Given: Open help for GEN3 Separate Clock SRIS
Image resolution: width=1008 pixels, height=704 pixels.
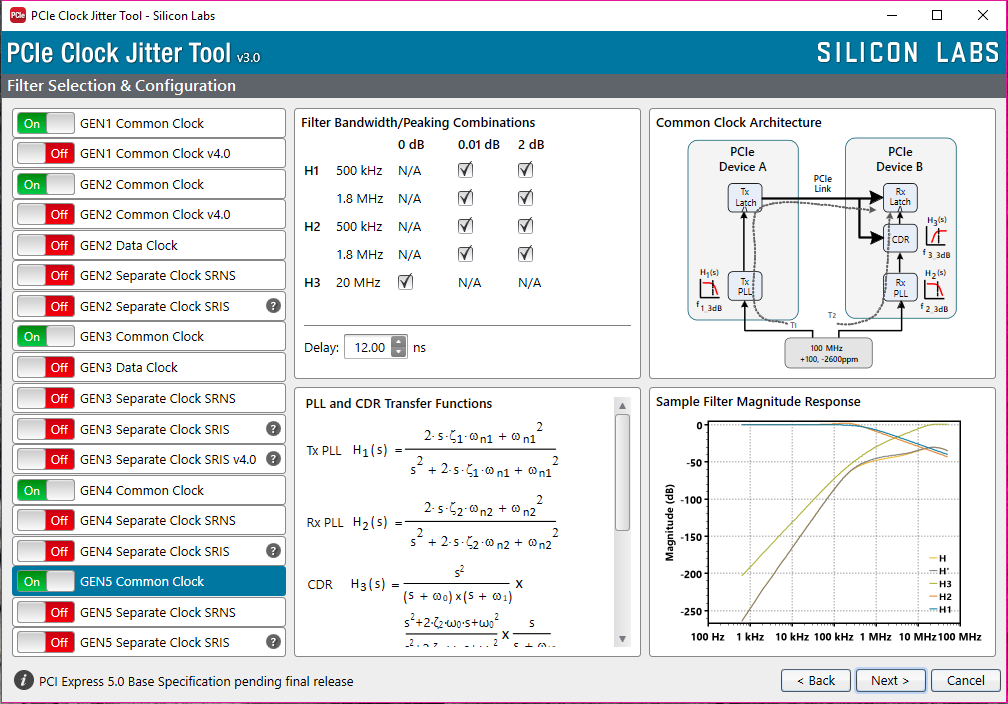Looking at the screenshot, I should coord(273,428).
